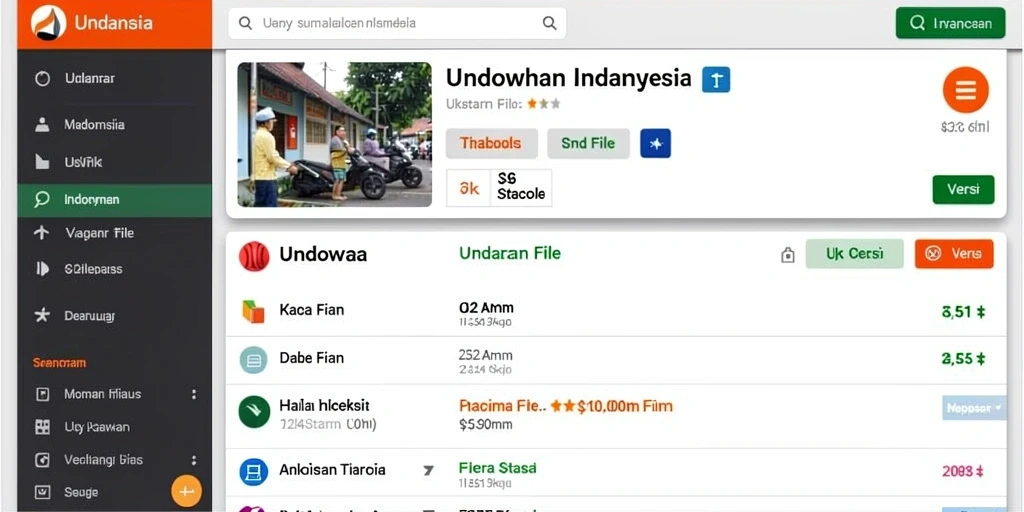Click the orange hamburger menu circle
The image size is (1024, 512).
point(965,90)
